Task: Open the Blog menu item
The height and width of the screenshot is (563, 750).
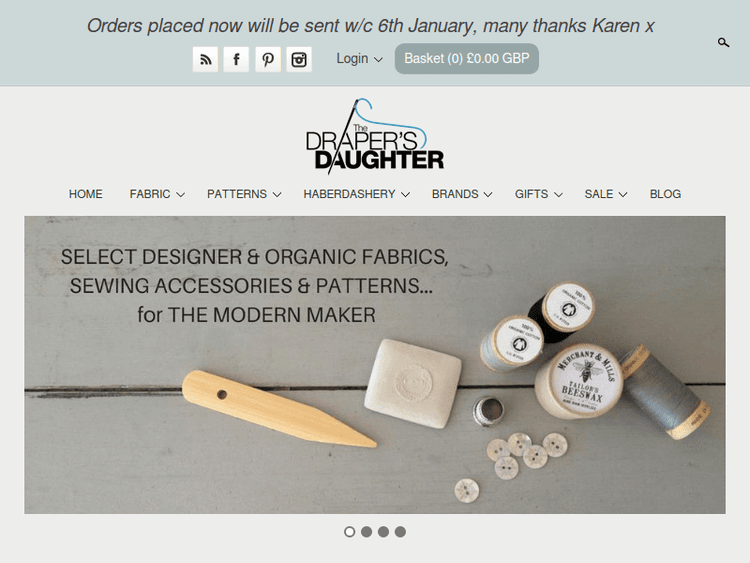Action: pyautogui.click(x=665, y=194)
